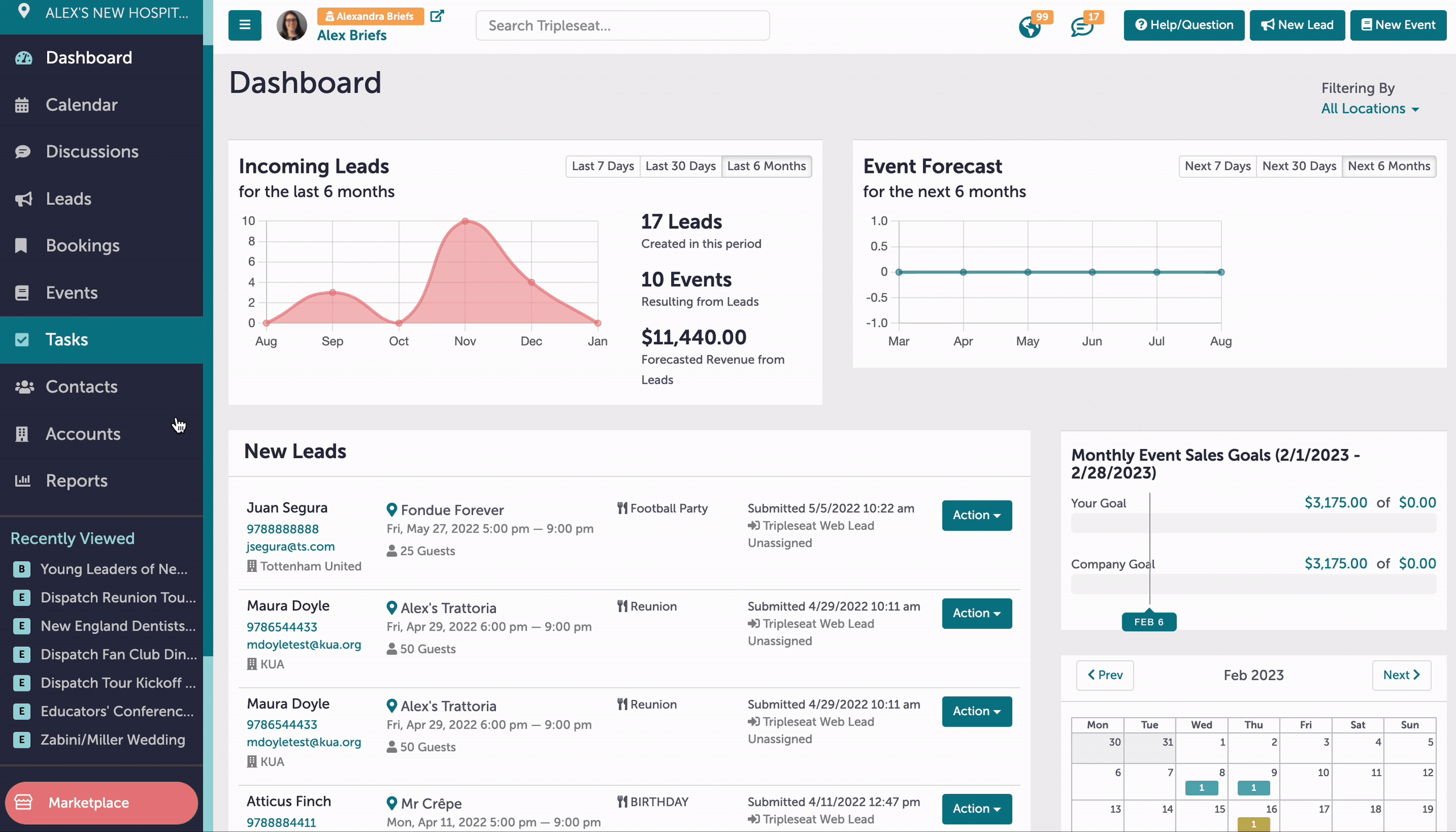The width and height of the screenshot is (1456, 832).
Task: Go to next month with Next button
Action: [1401, 676]
